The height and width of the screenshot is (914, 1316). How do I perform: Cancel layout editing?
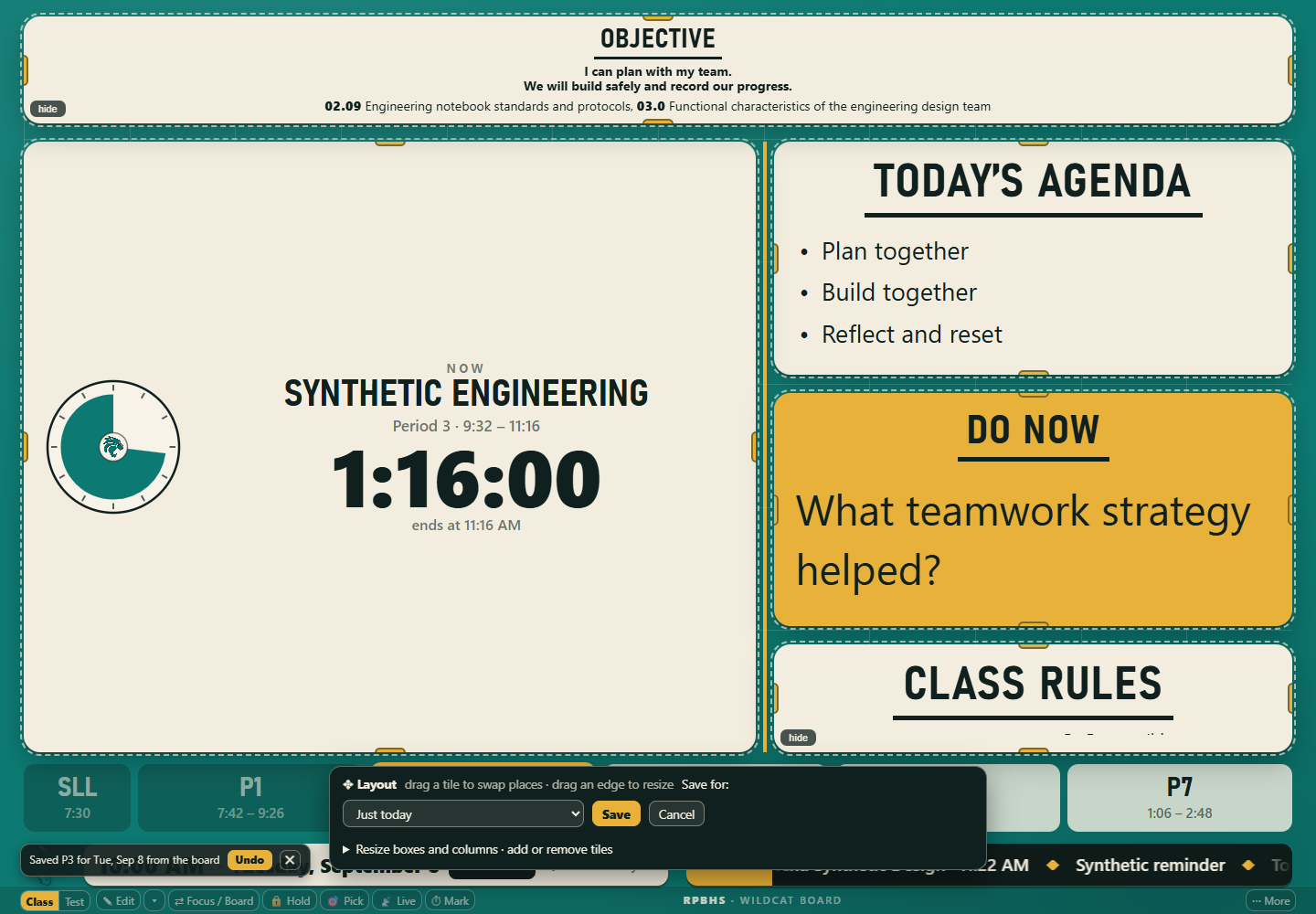tap(676, 813)
